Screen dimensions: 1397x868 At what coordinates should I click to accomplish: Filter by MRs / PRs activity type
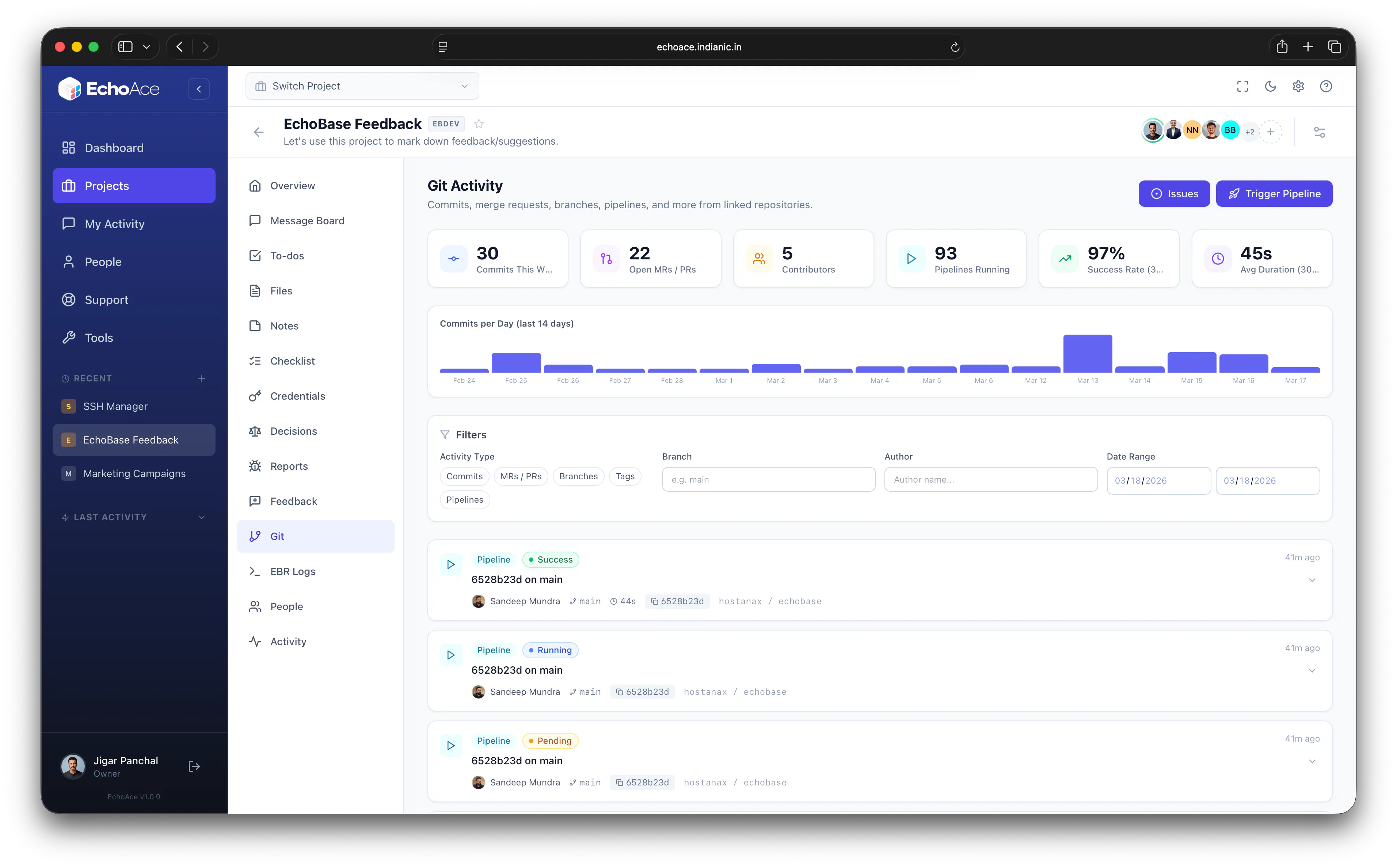tap(521, 476)
